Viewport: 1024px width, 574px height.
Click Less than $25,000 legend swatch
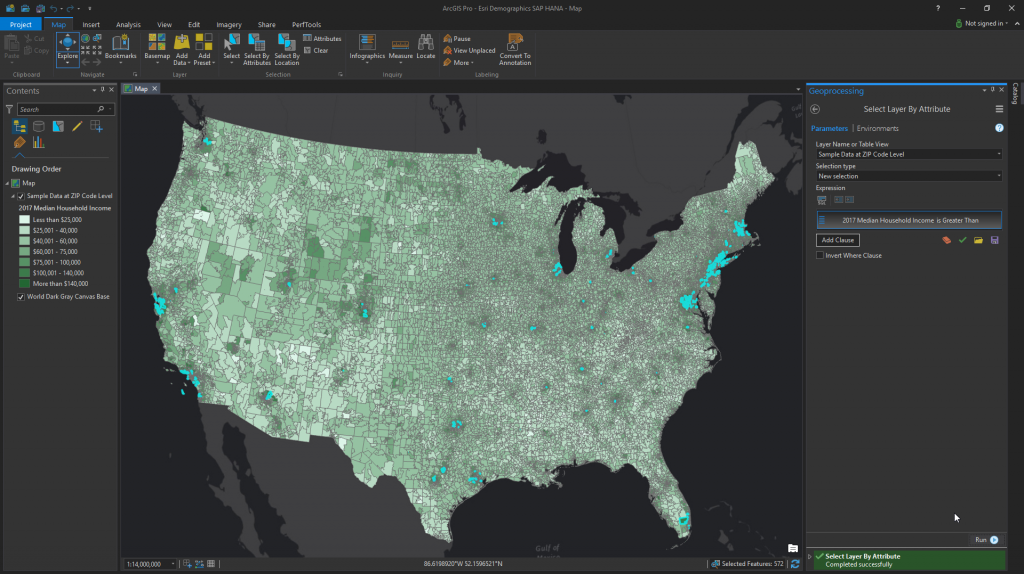coord(24,220)
